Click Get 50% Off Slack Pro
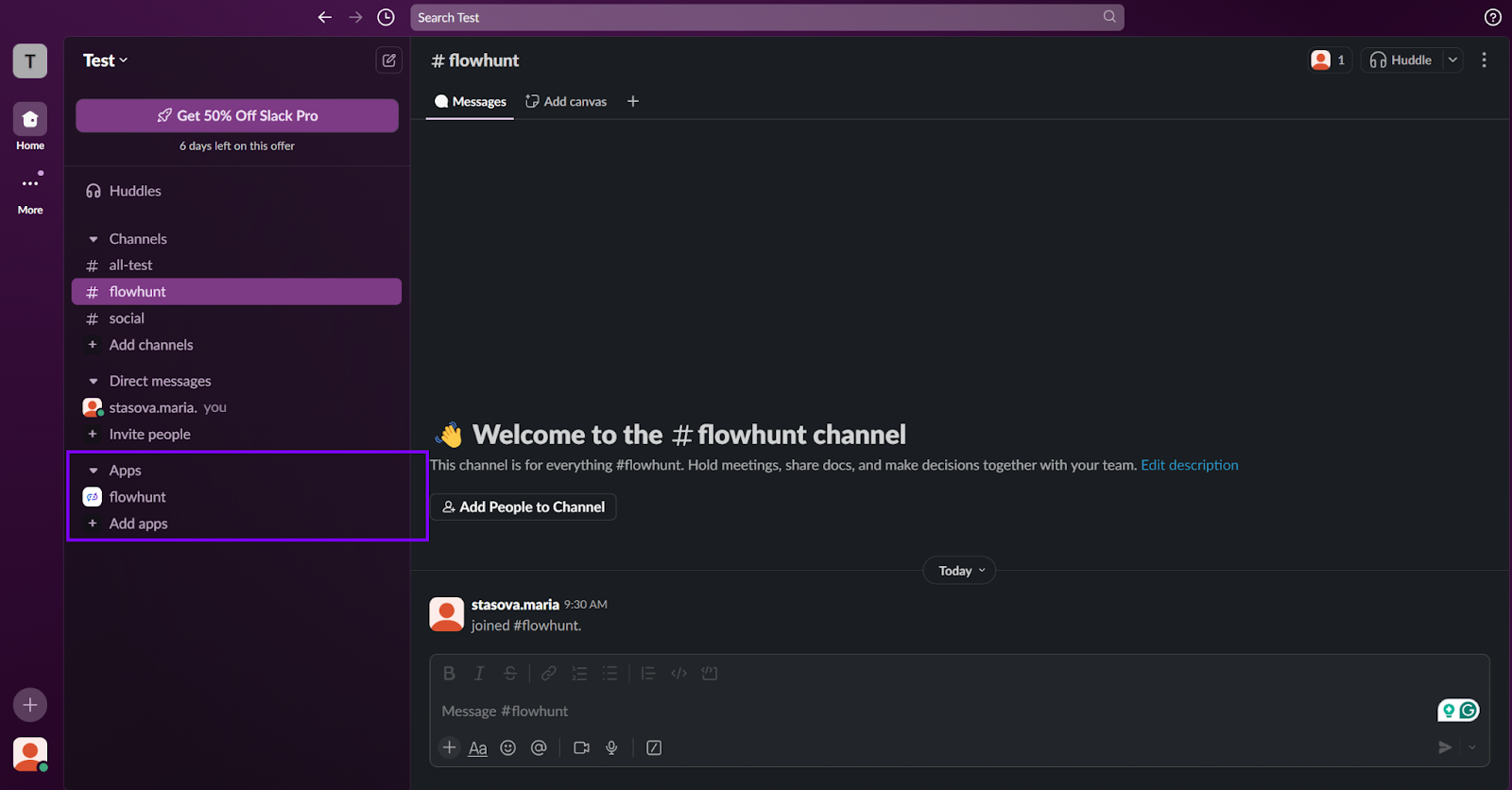1512x790 pixels. (x=237, y=115)
